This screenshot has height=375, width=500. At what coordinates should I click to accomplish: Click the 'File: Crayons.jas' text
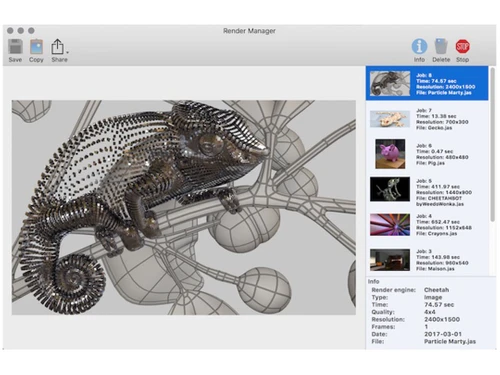point(436,233)
